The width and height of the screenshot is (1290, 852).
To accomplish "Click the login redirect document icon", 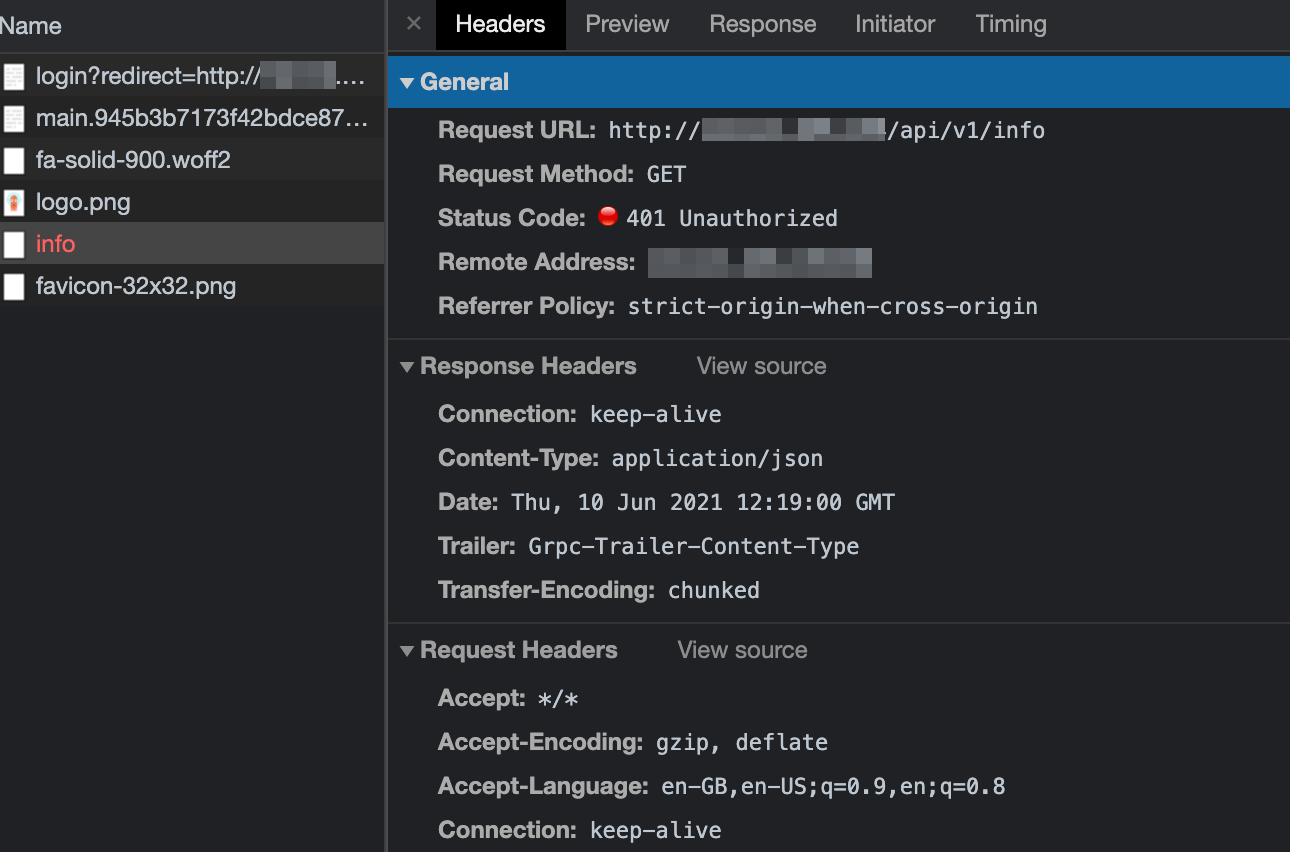I will (14, 76).
